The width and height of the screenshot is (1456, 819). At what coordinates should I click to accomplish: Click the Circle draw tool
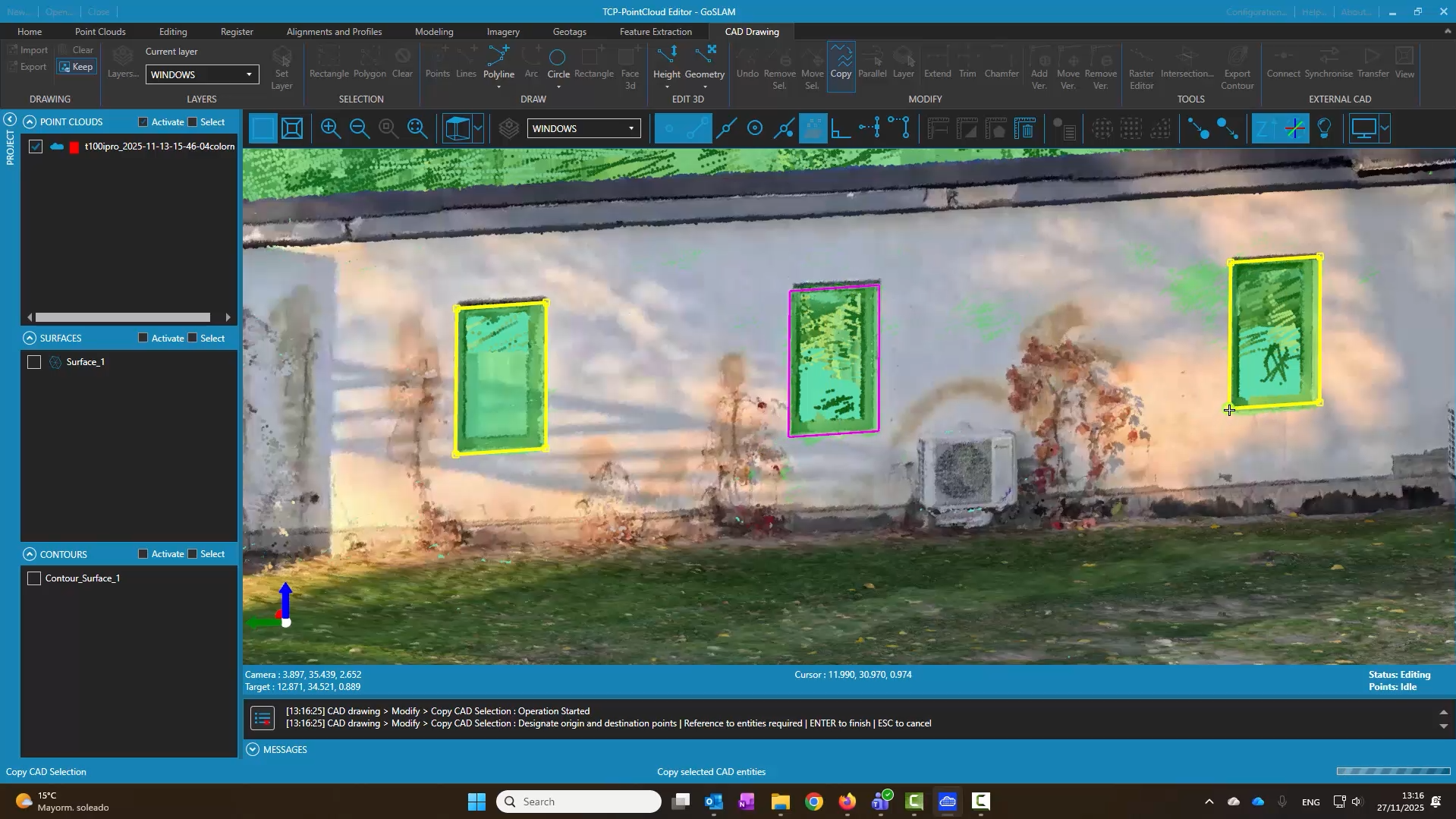(x=558, y=62)
